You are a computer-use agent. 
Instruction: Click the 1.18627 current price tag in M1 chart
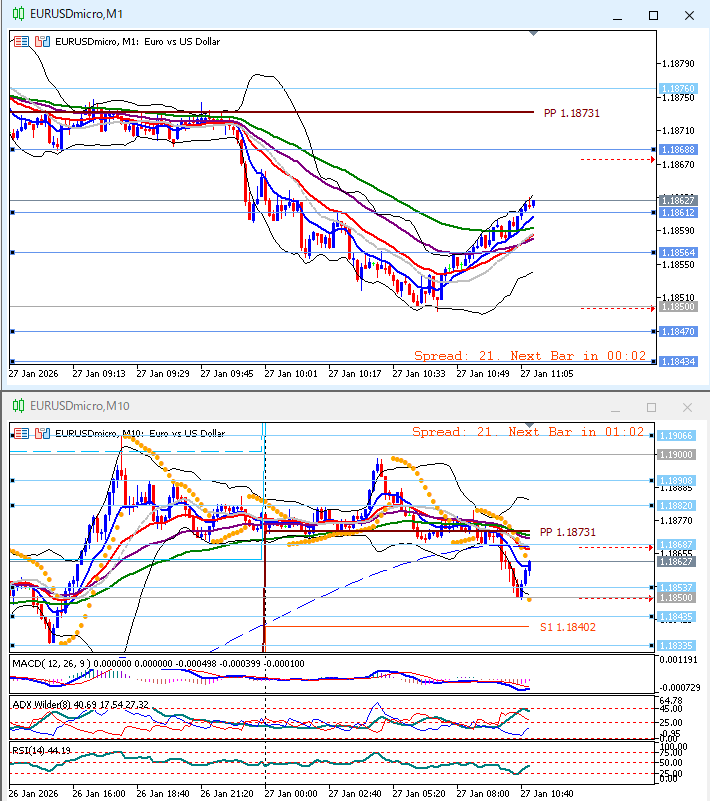coord(677,201)
